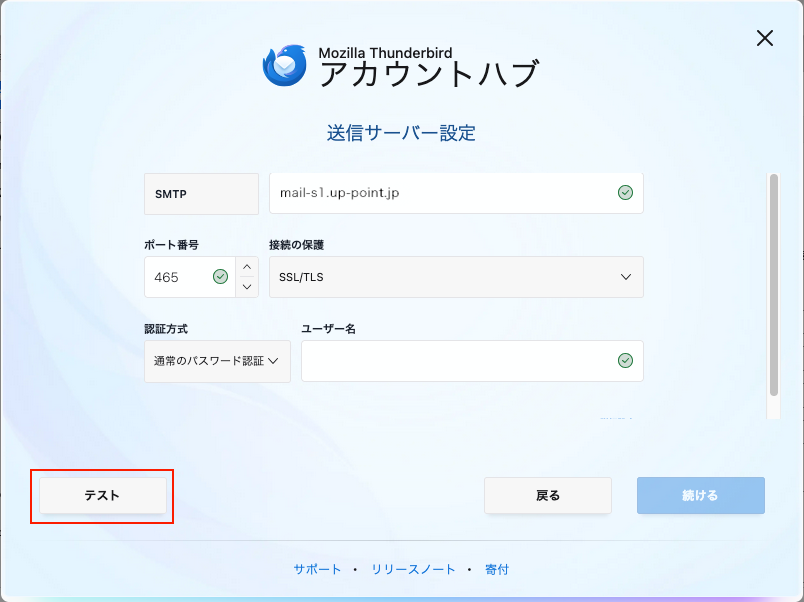The image size is (804, 602).
Task: Click the 送信サーバー設定 heading
Action: pos(401,133)
